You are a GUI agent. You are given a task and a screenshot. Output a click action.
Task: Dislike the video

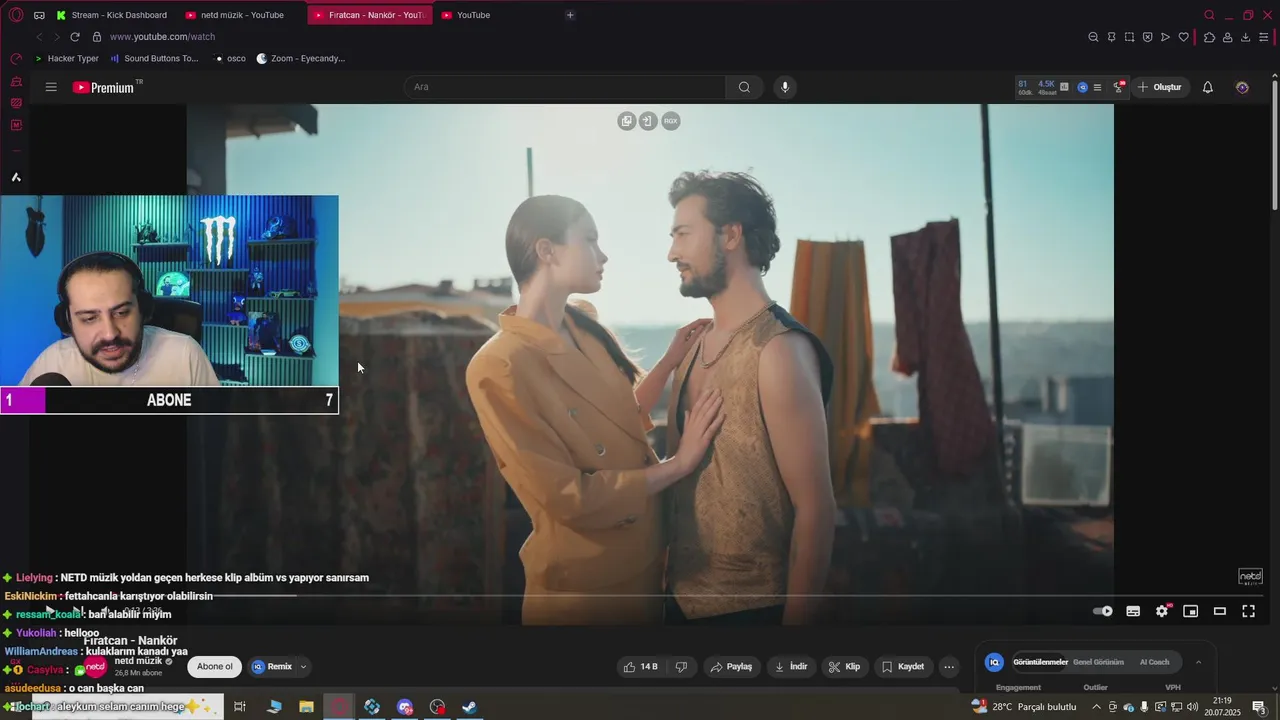point(681,667)
